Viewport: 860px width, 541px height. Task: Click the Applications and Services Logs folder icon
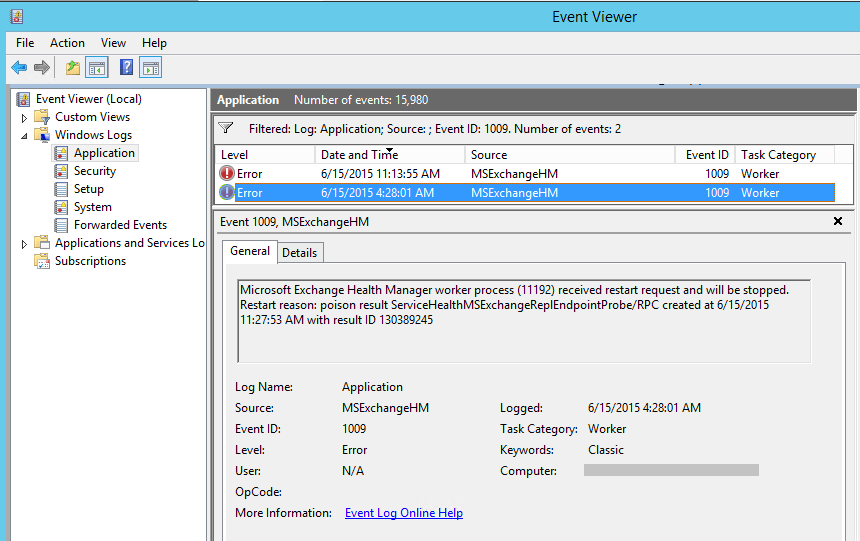[x=42, y=243]
